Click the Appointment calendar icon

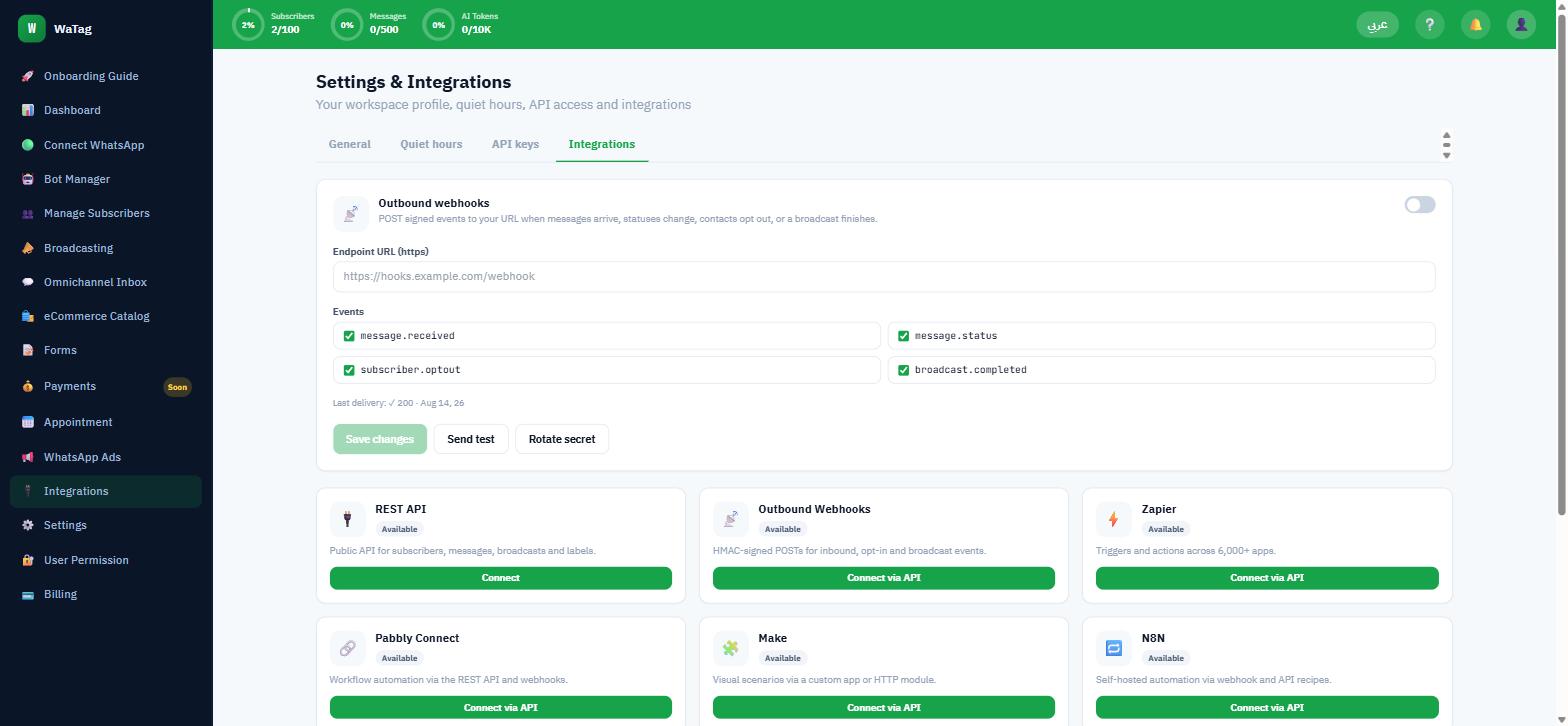point(28,422)
